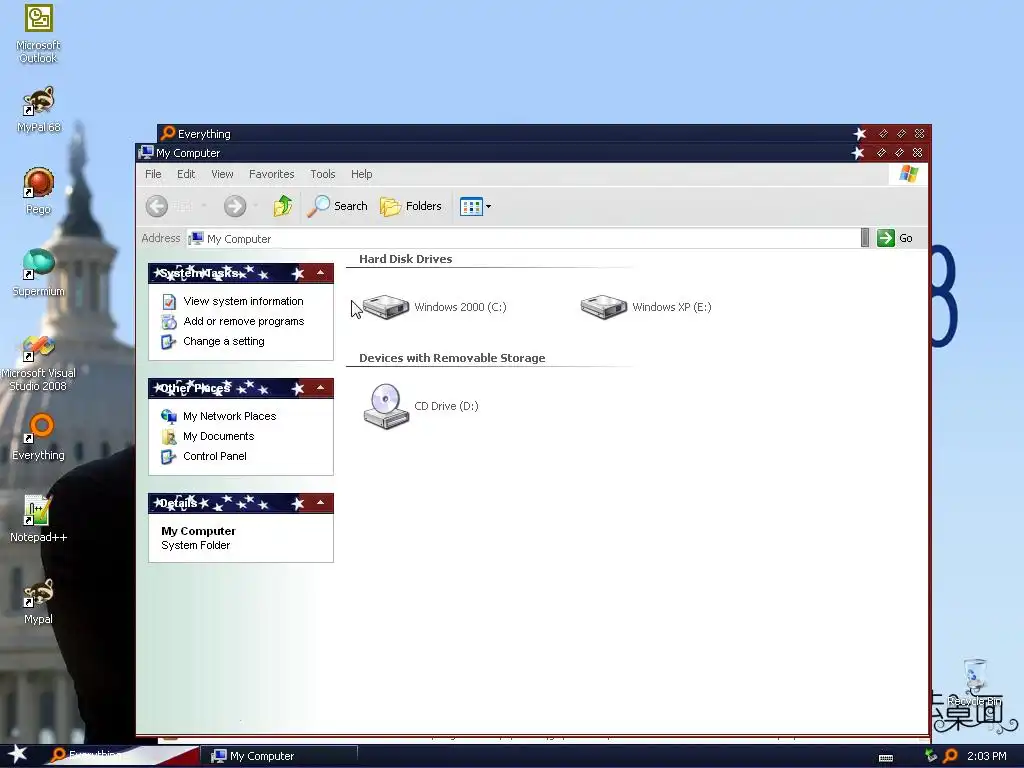Collapse the Details panel

(x=321, y=503)
